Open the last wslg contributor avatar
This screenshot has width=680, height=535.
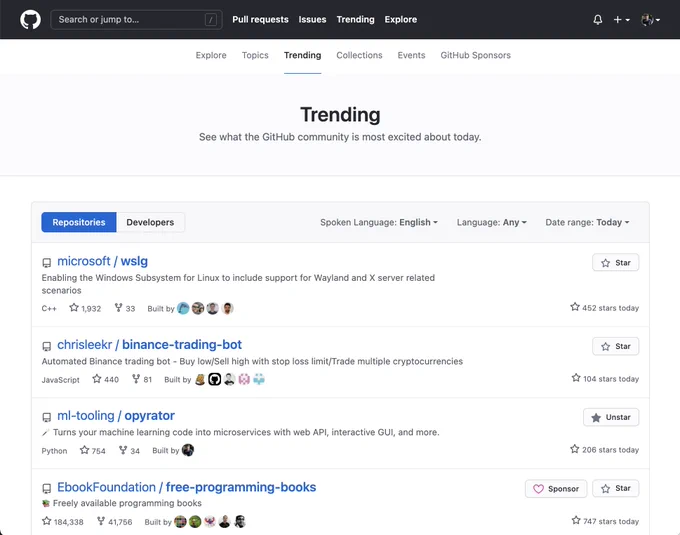(228, 308)
